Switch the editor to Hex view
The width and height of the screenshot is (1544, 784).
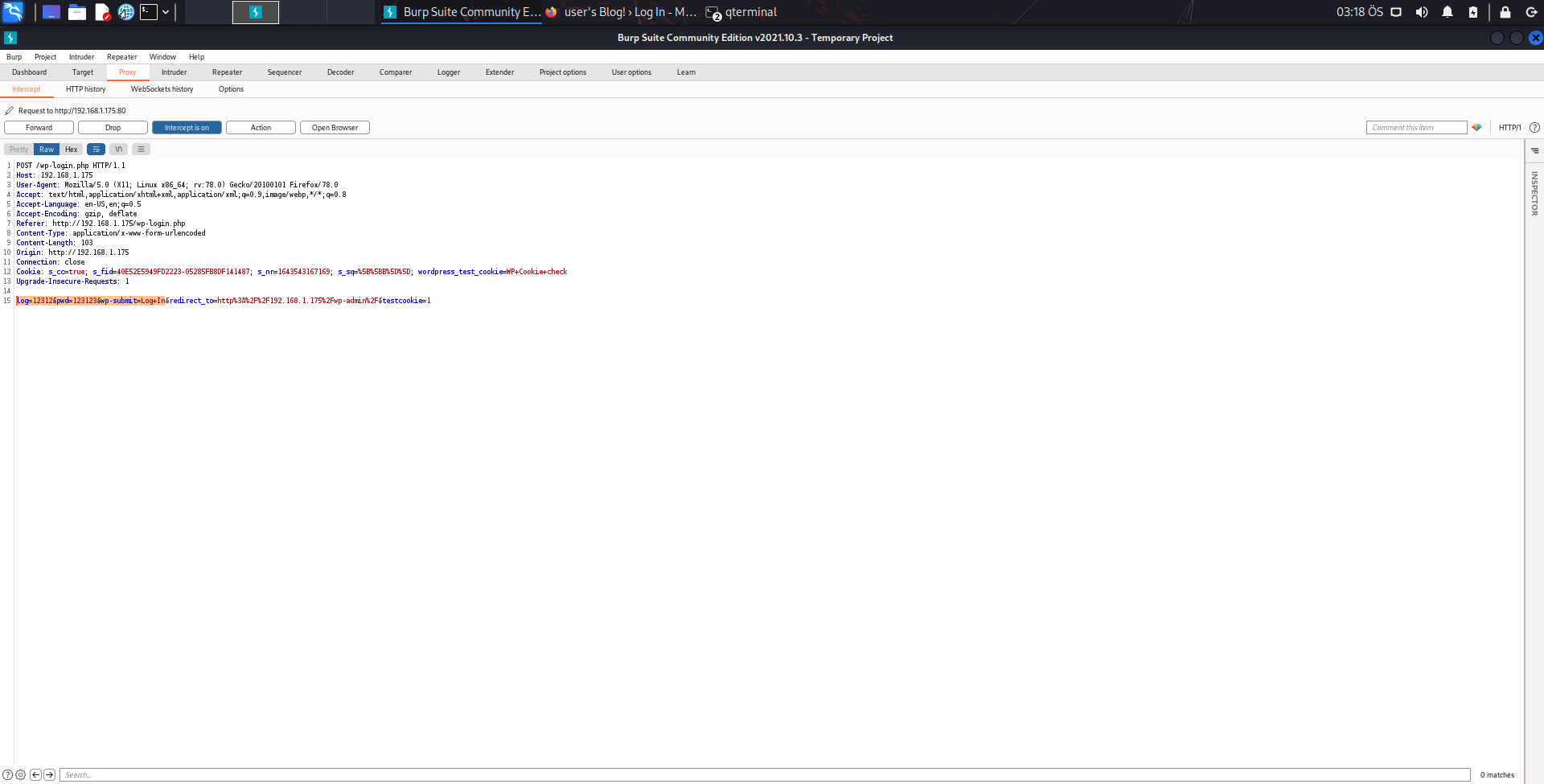pos(72,150)
